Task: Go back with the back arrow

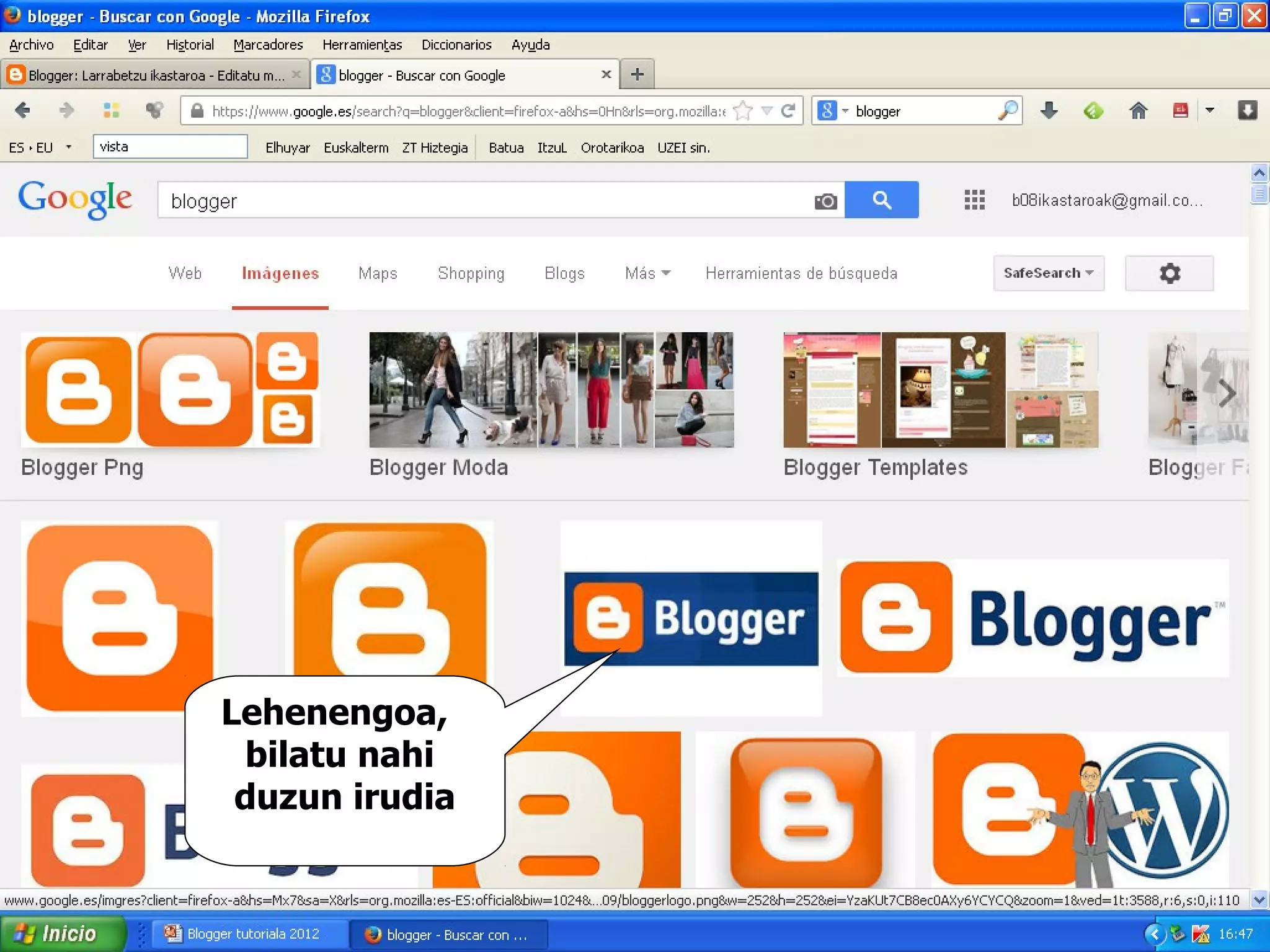Action: click(22, 111)
